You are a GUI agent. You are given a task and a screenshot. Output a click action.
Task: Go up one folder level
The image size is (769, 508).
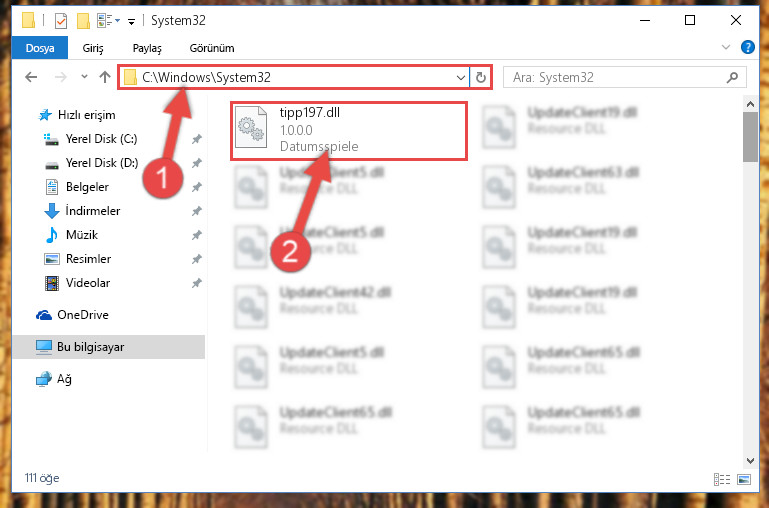[x=104, y=77]
